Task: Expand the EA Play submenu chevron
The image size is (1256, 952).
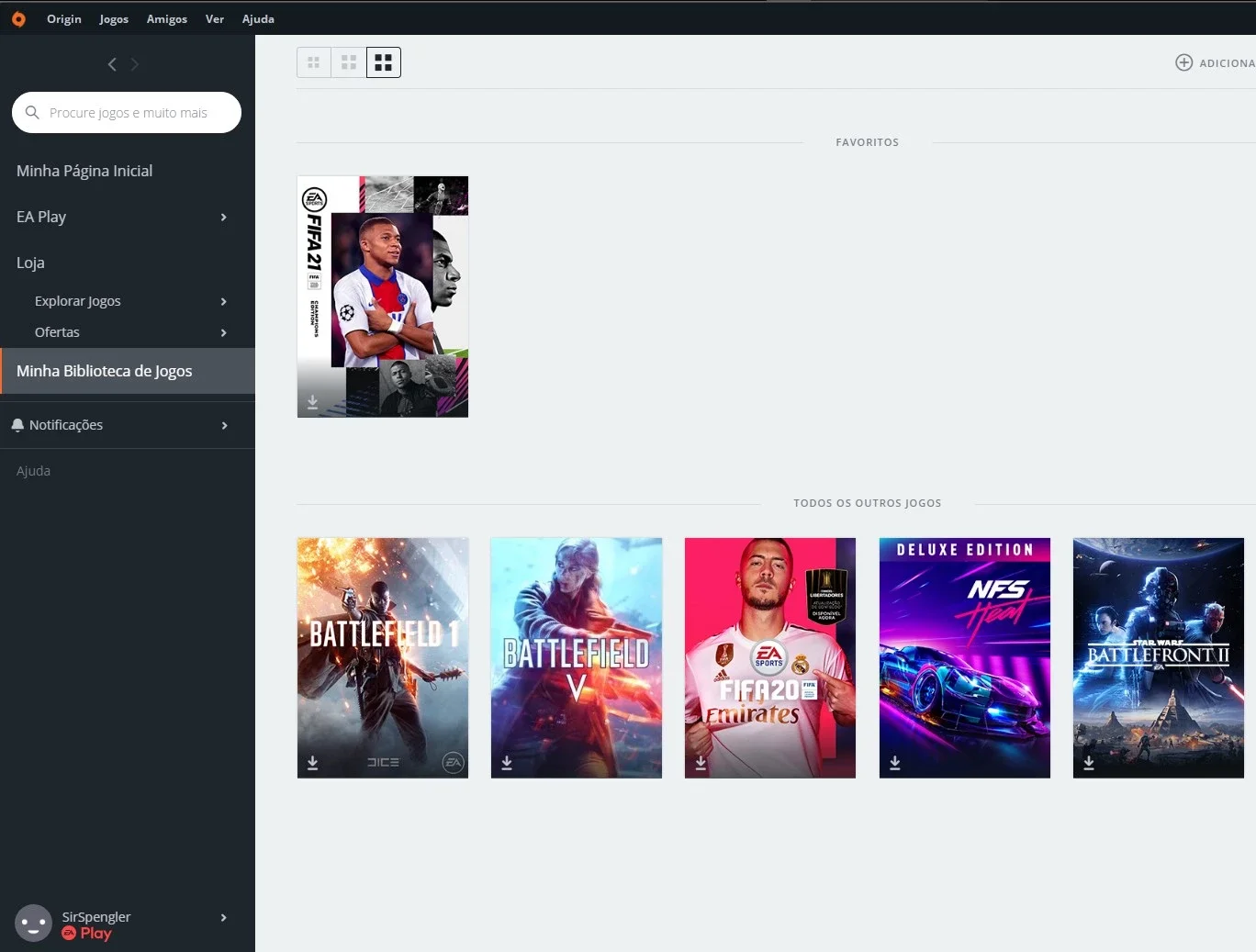Action: tap(223, 218)
